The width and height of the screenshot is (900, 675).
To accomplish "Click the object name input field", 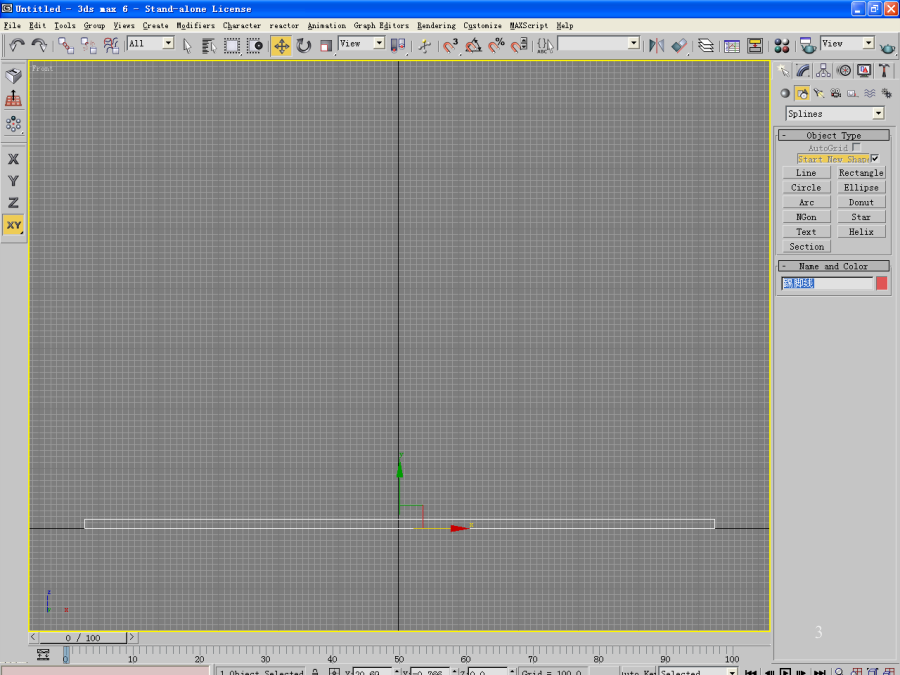I will coord(827,283).
